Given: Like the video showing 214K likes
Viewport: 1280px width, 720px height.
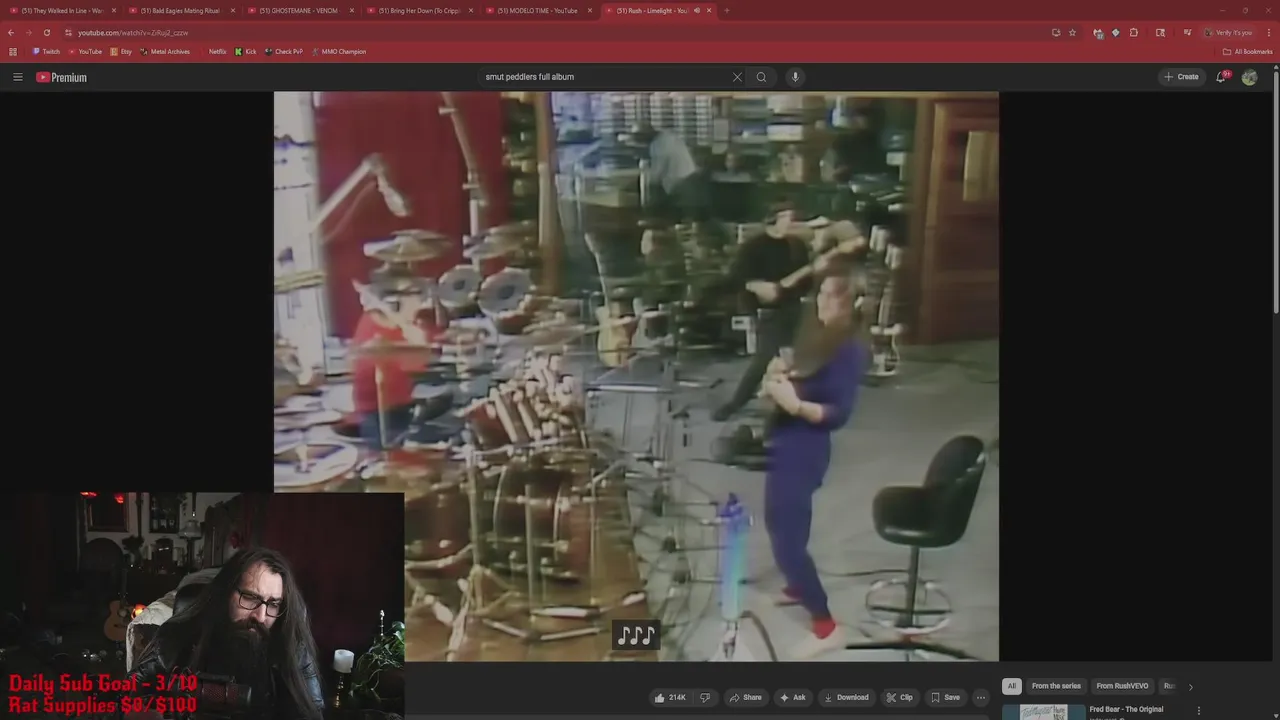Looking at the screenshot, I should [x=670, y=697].
